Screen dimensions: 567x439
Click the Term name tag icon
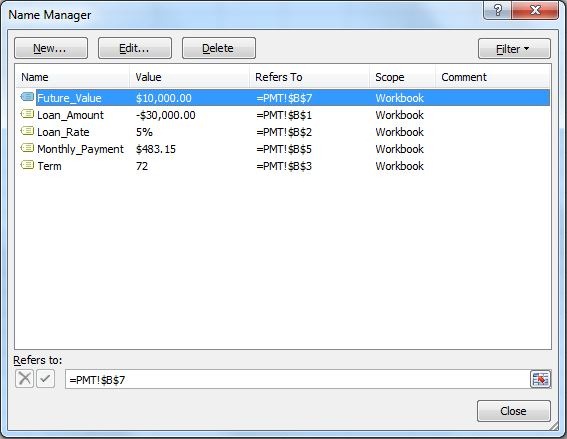point(27,165)
